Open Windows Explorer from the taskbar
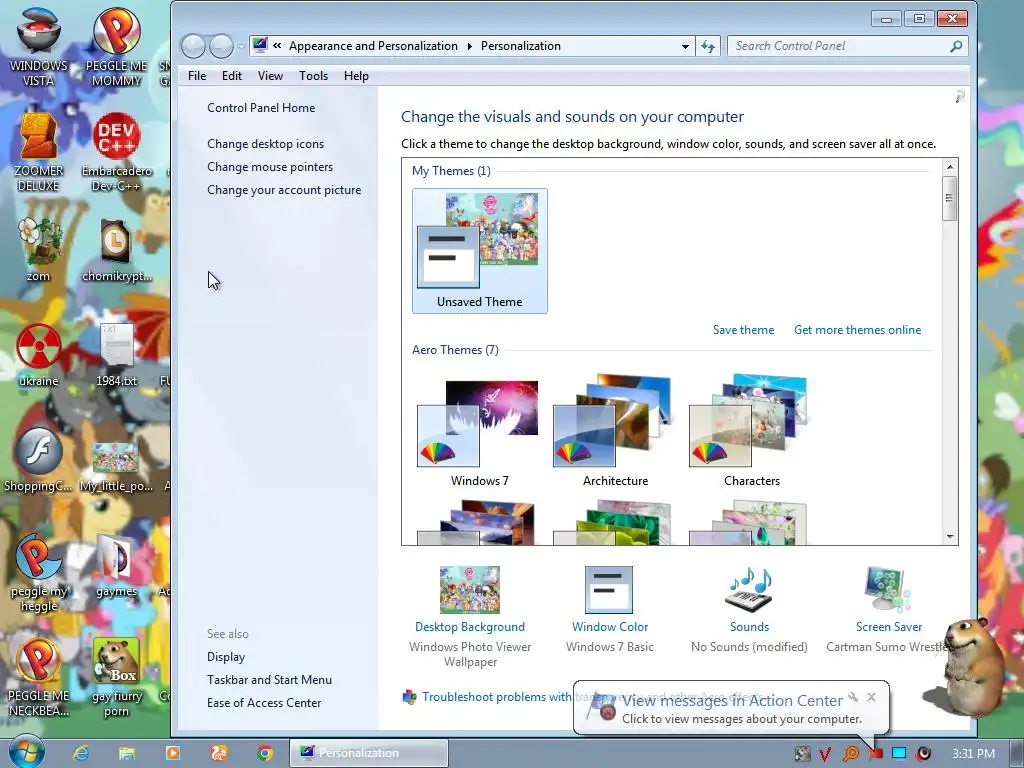The image size is (1024, 768). pyautogui.click(x=127, y=753)
